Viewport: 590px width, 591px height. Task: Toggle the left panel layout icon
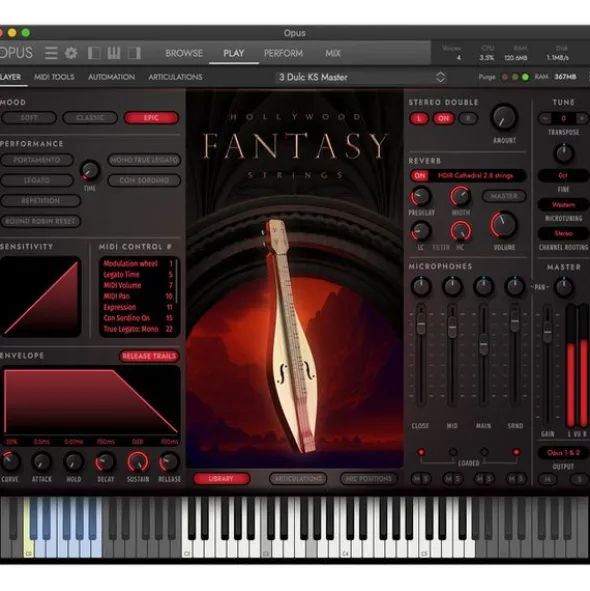[94, 53]
